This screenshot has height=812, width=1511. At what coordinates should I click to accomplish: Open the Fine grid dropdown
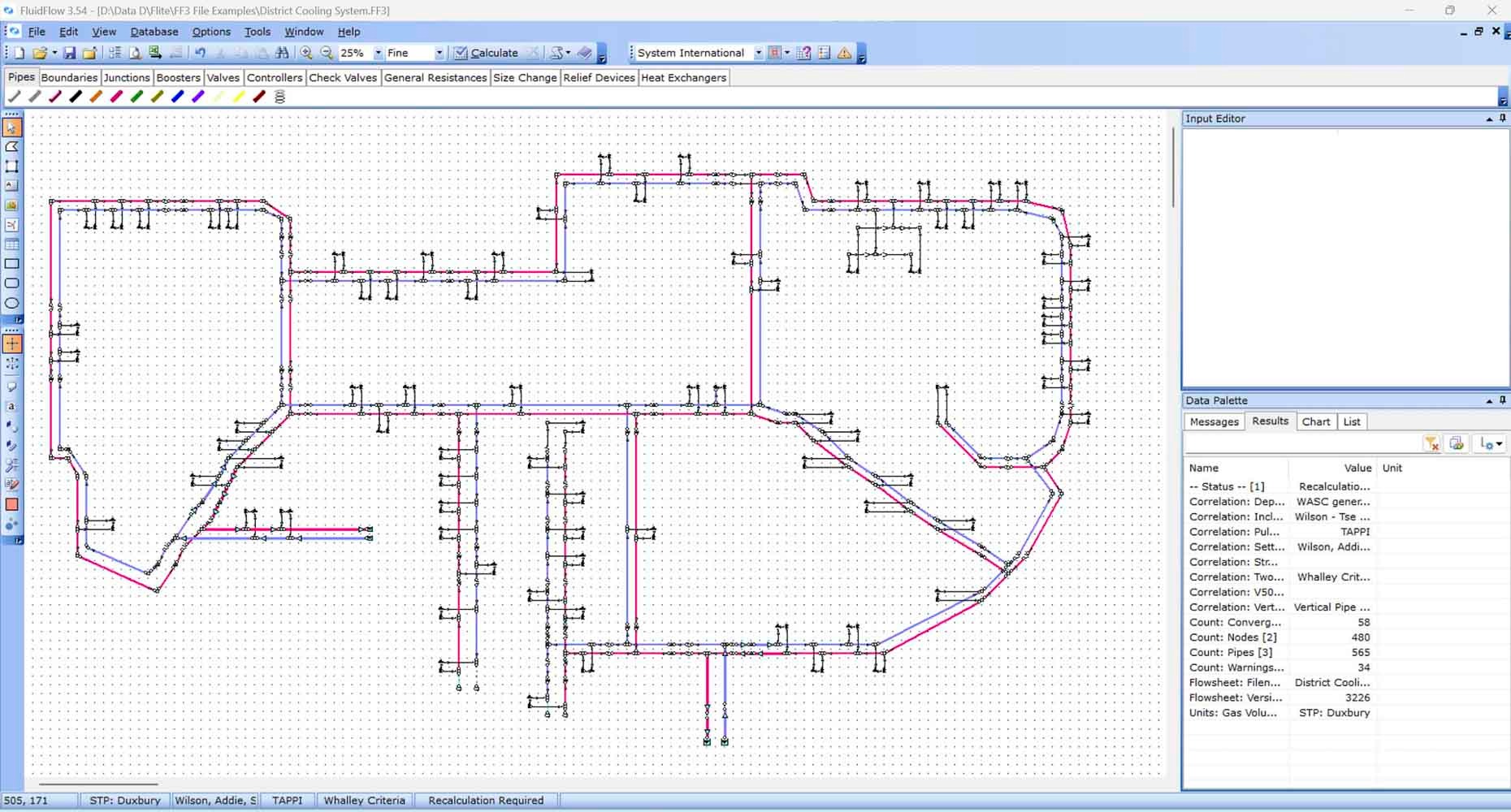(x=439, y=53)
